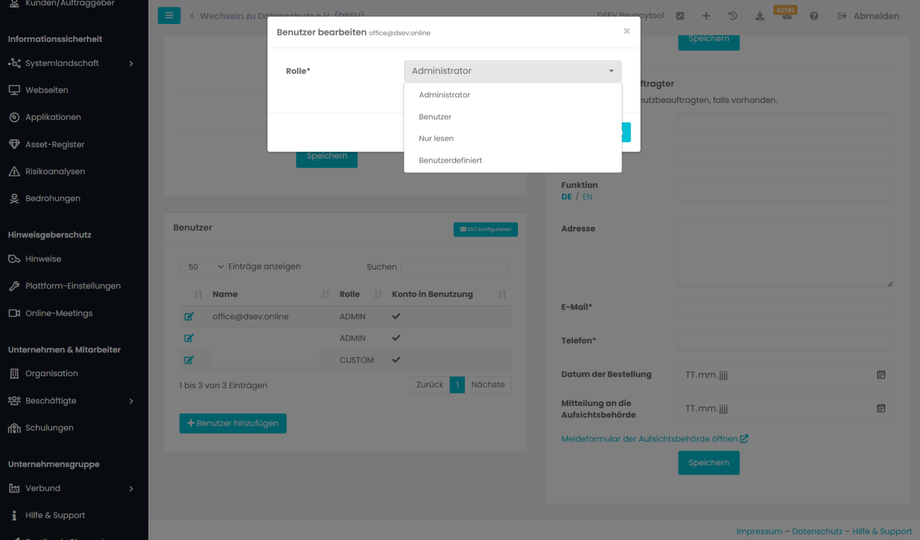Click the plus icon in top bar
This screenshot has width=920, height=540.
pos(706,16)
